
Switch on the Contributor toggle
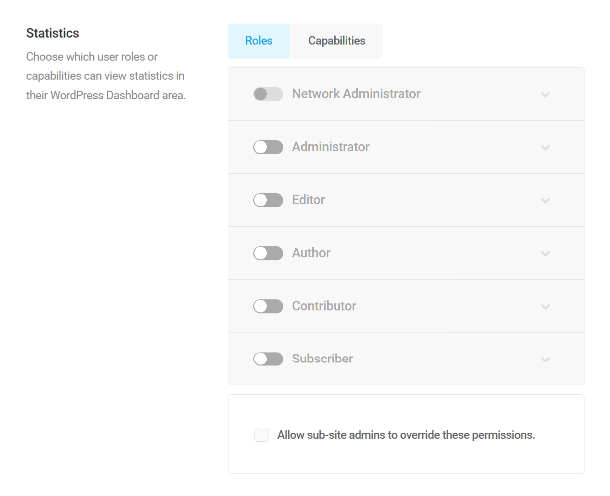point(268,306)
